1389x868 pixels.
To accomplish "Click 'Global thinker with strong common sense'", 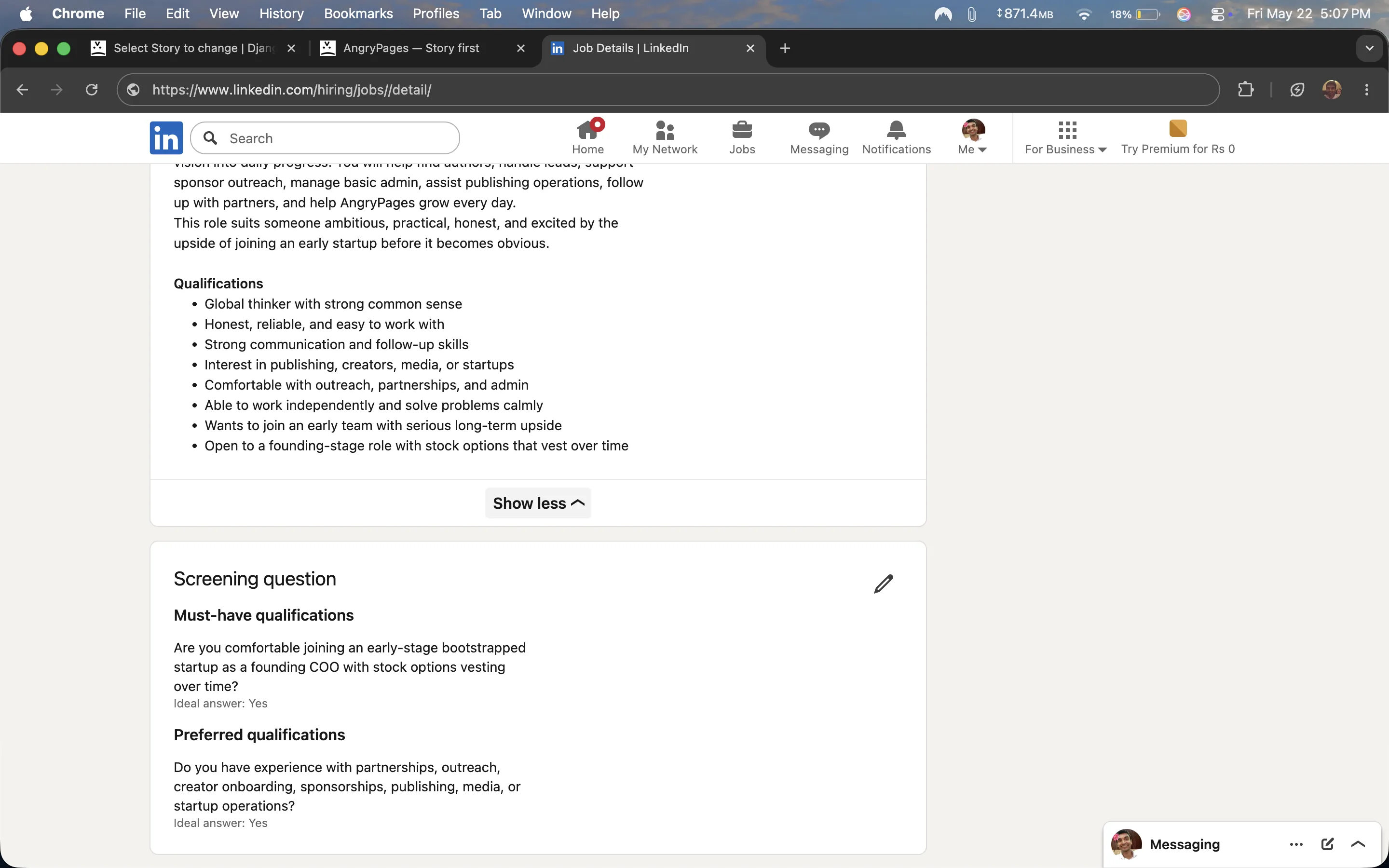I will pyautogui.click(x=333, y=304).
